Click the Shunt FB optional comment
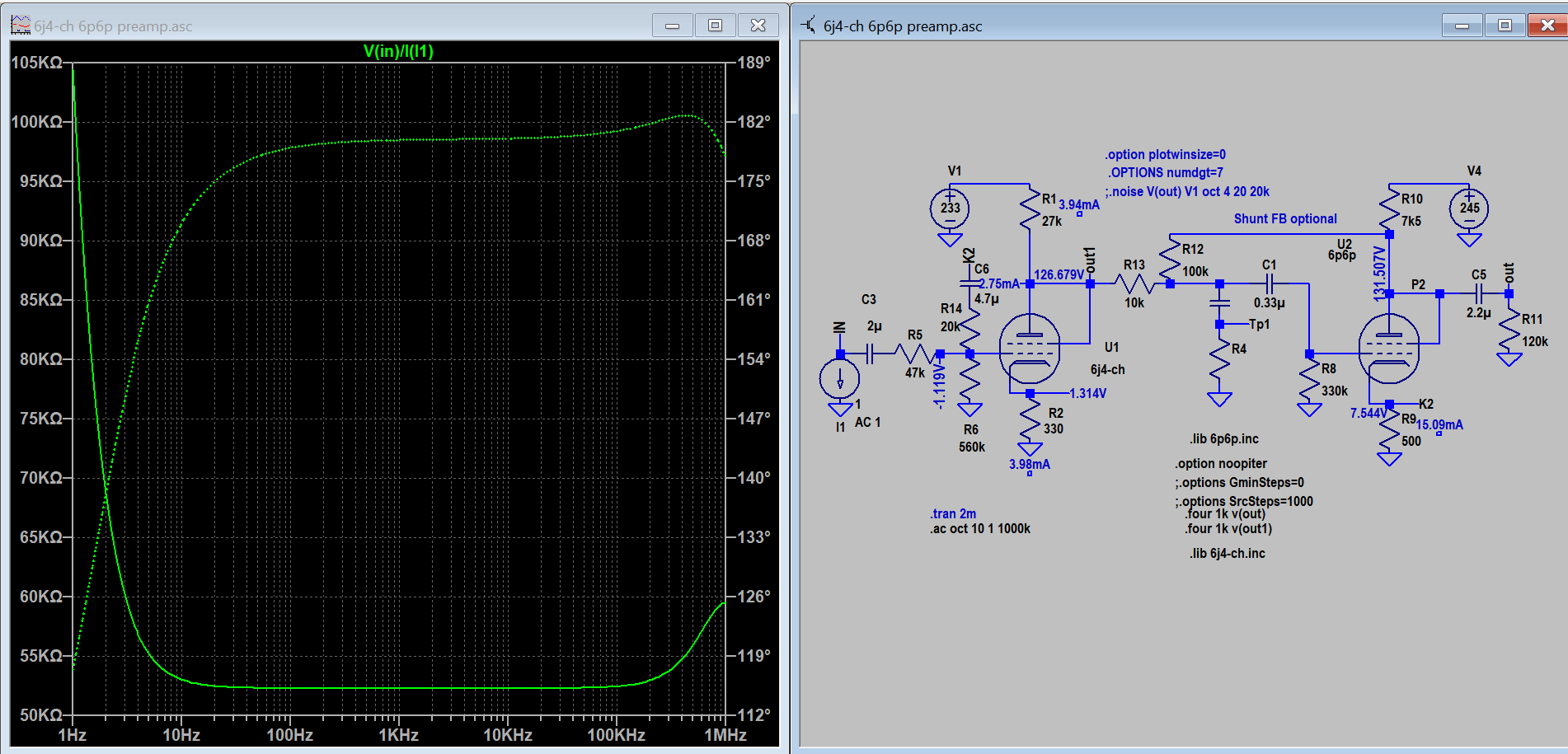The width and height of the screenshot is (1568, 754). (1285, 219)
